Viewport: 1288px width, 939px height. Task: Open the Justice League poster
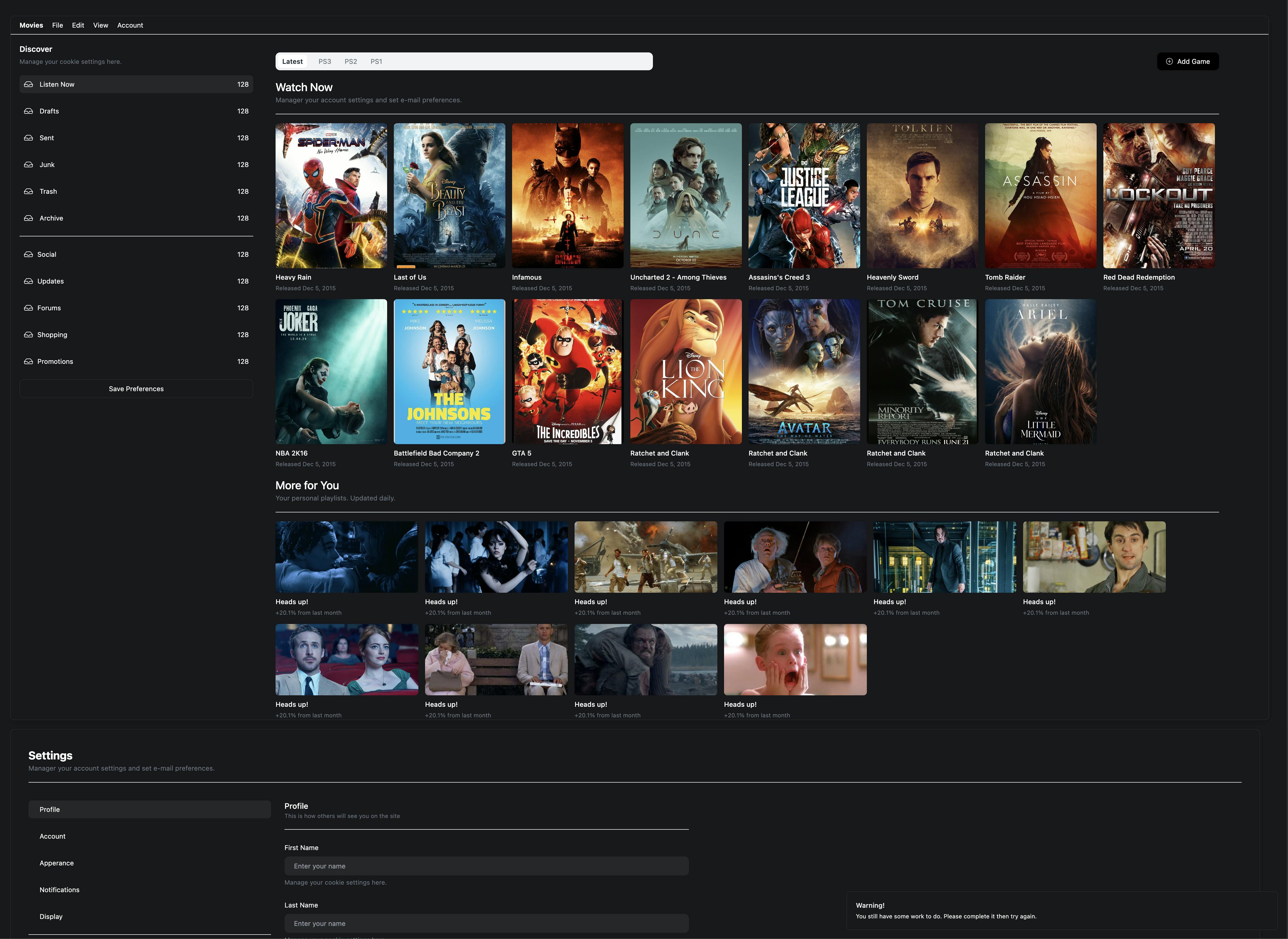click(x=804, y=195)
